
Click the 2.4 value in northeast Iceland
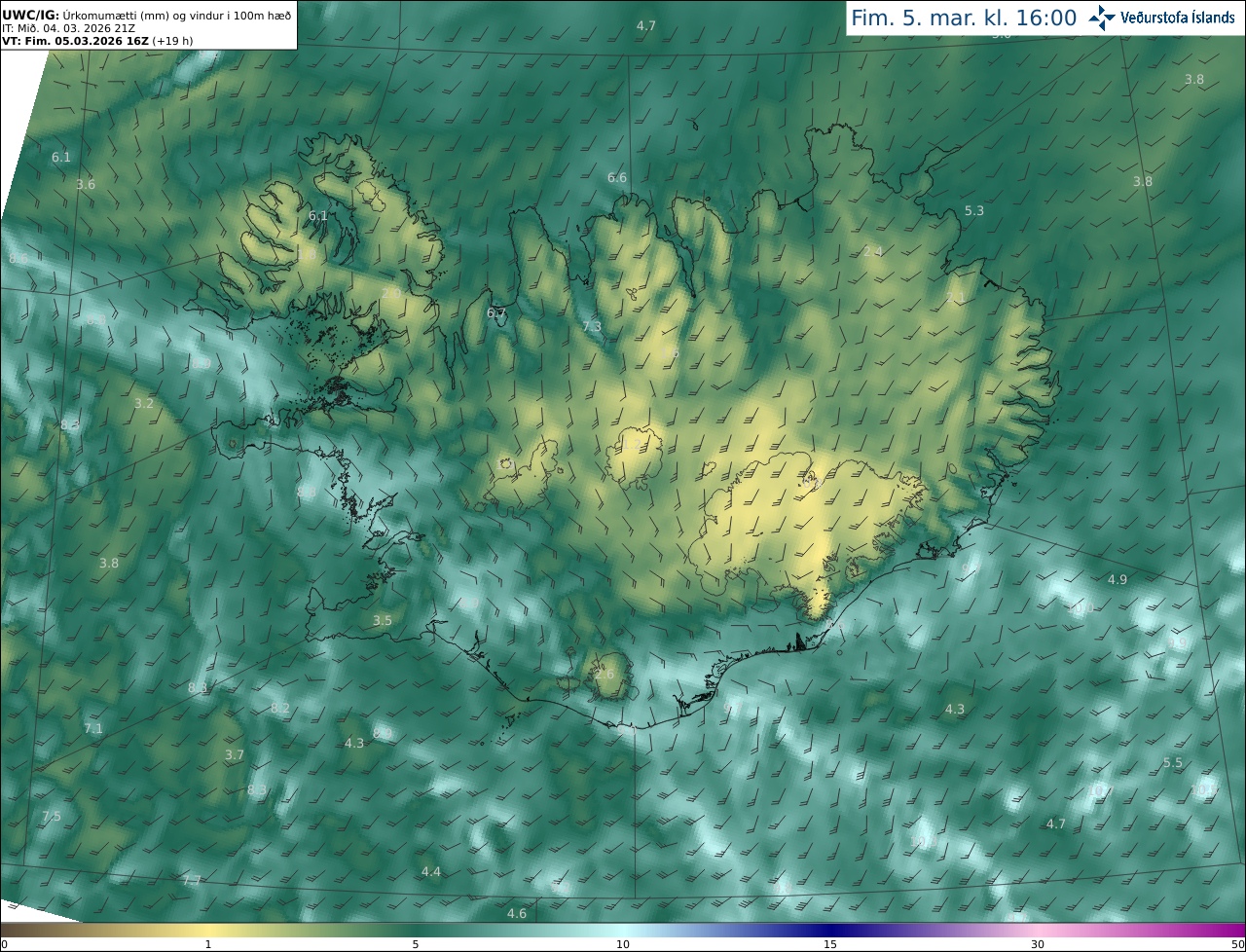coord(873,252)
